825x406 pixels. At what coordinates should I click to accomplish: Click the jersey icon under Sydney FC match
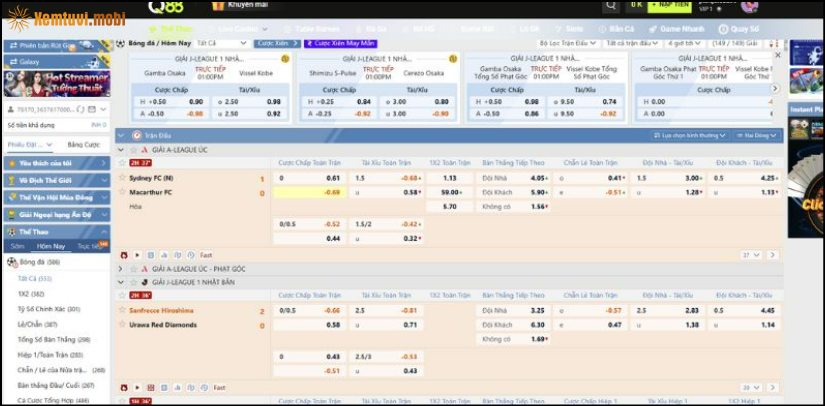[x=177, y=255]
